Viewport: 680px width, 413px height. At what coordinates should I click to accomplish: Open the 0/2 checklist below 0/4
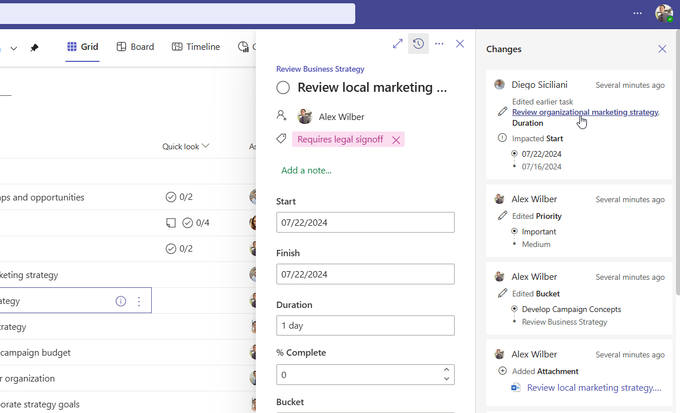point(179,249)
